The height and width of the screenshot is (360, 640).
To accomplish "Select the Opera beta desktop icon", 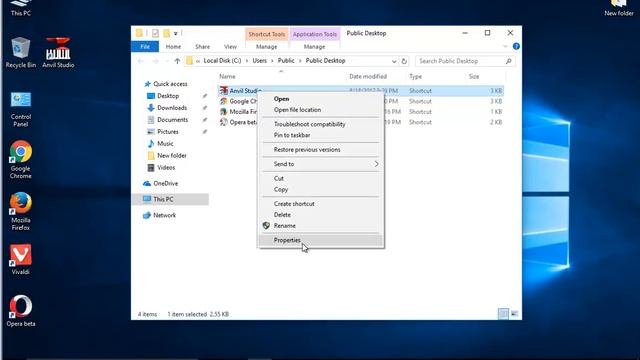I will pos(20,311).
